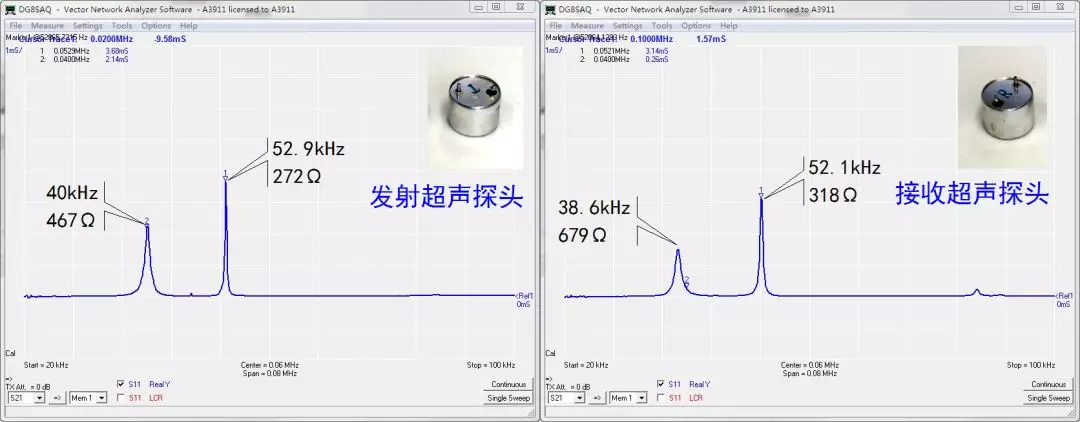Start Continuous sweep in right window
Image resolution: width=1080 pixels, height=422 pixels.
click(1048, 385)
